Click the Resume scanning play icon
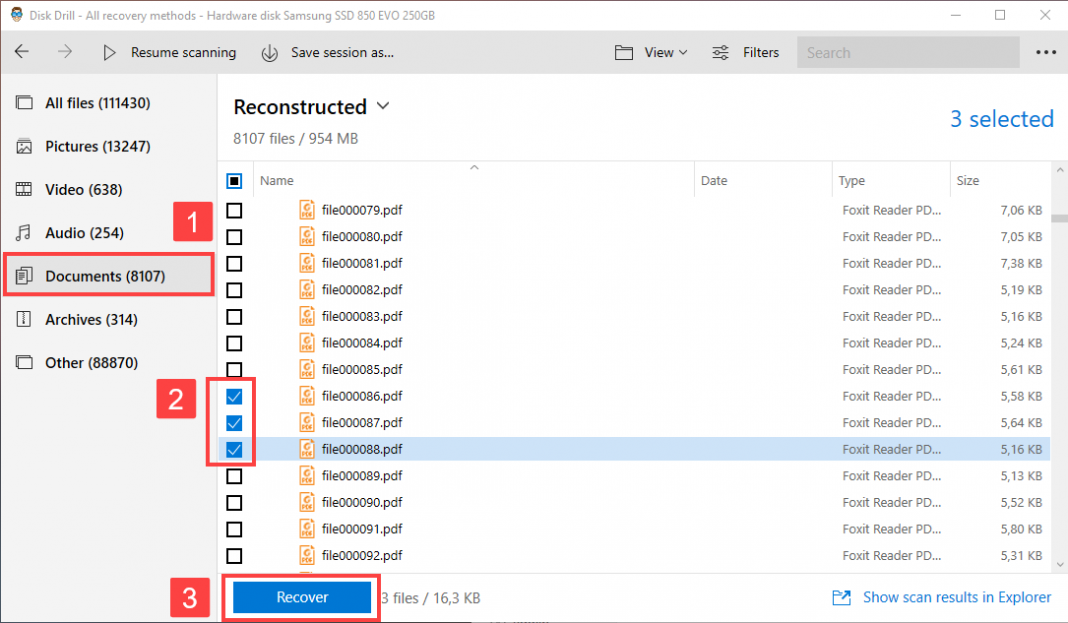The image size is (1068, 623). [110, 52]
